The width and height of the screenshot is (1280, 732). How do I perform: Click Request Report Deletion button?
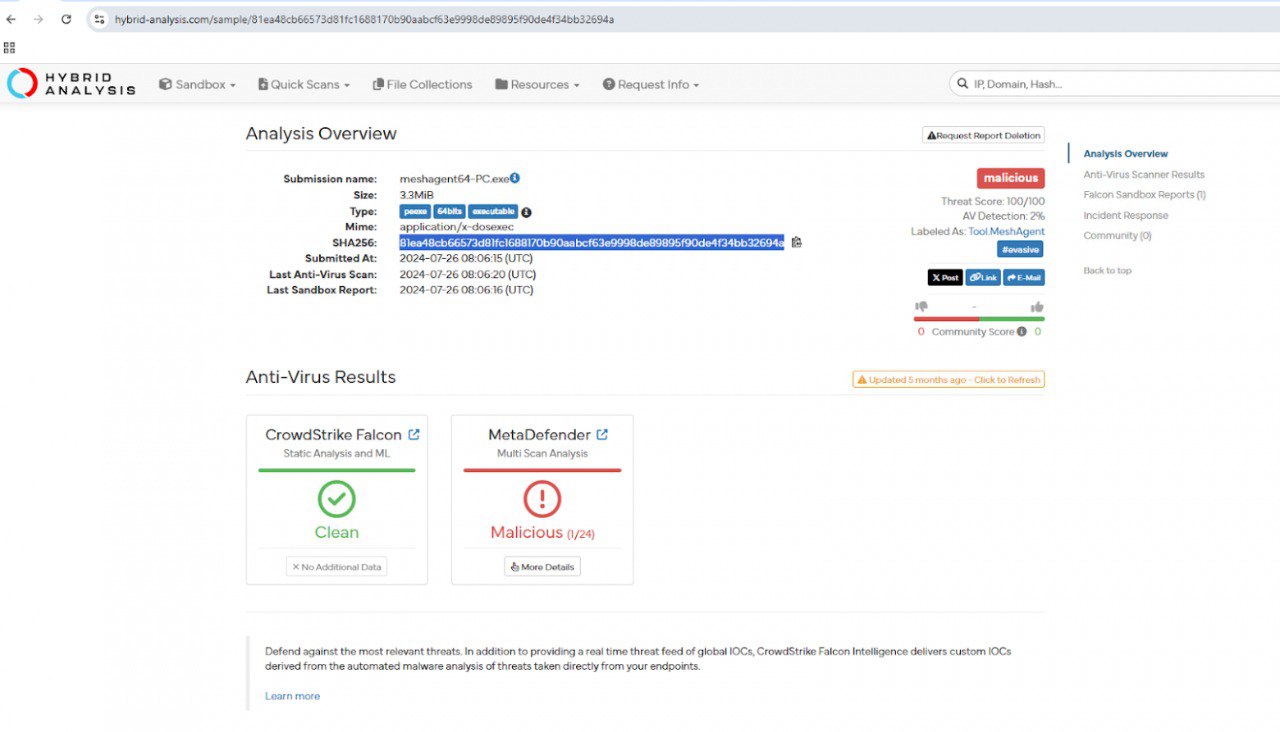pos(983,135)
